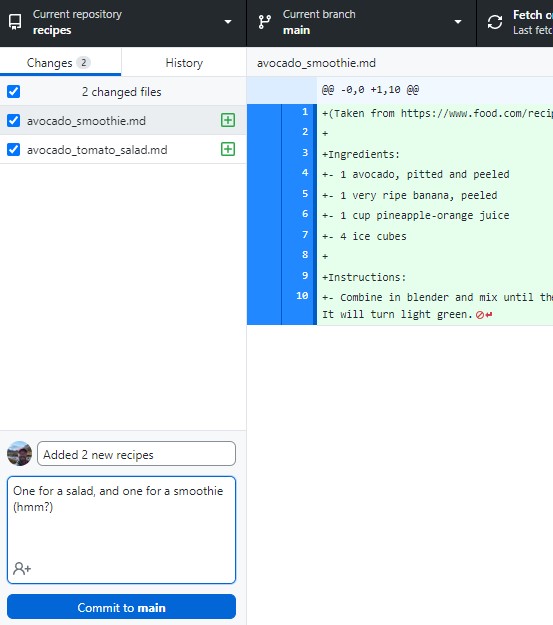Click line number 1 in the diff gutter
The image size is (553, 625).
point(305,112)
